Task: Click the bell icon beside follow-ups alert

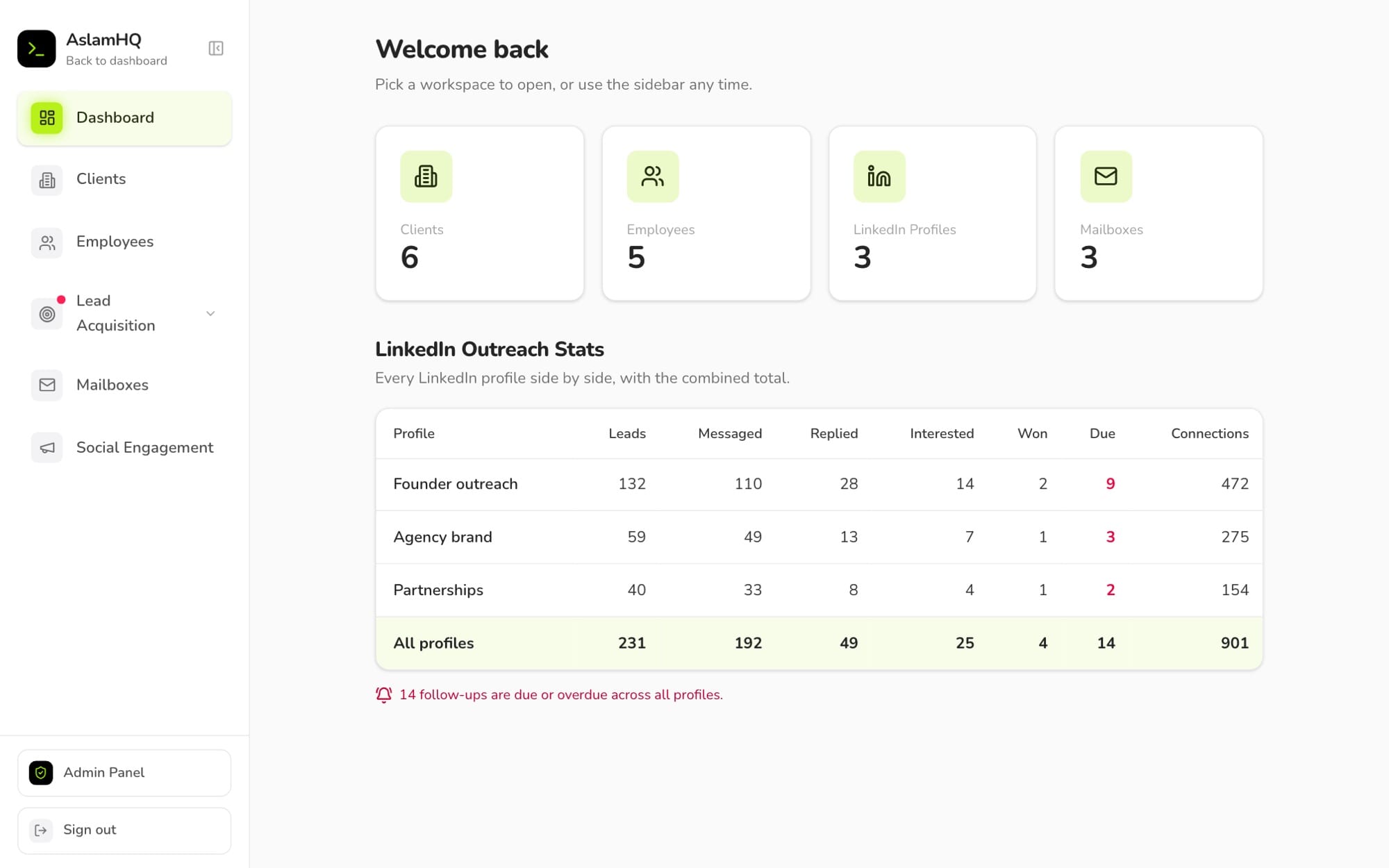Action: tap(384, 695)
